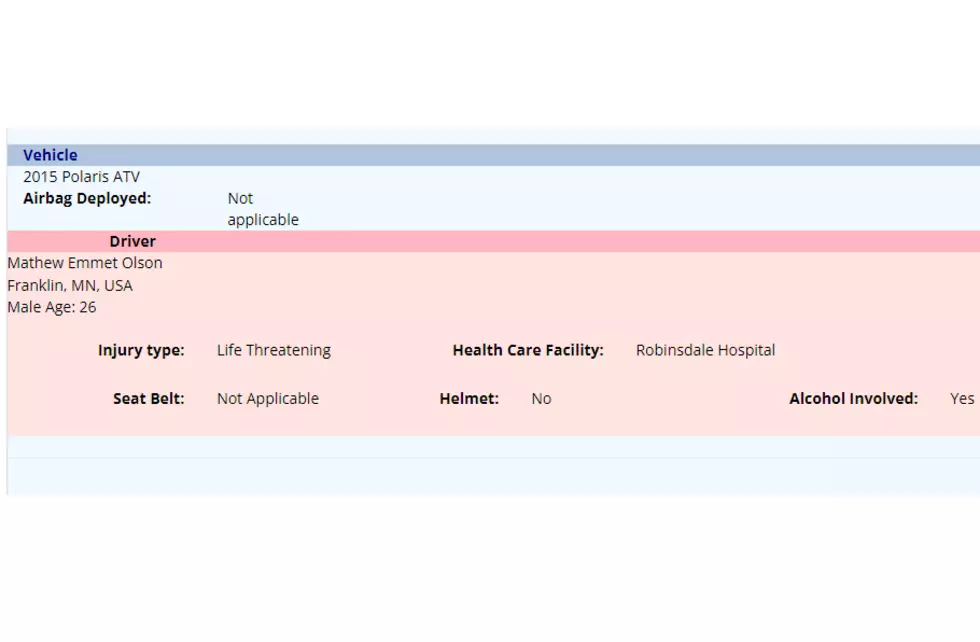980x642 pixels.
Task: Click the Injury type label
Action: tap(141, 350)
